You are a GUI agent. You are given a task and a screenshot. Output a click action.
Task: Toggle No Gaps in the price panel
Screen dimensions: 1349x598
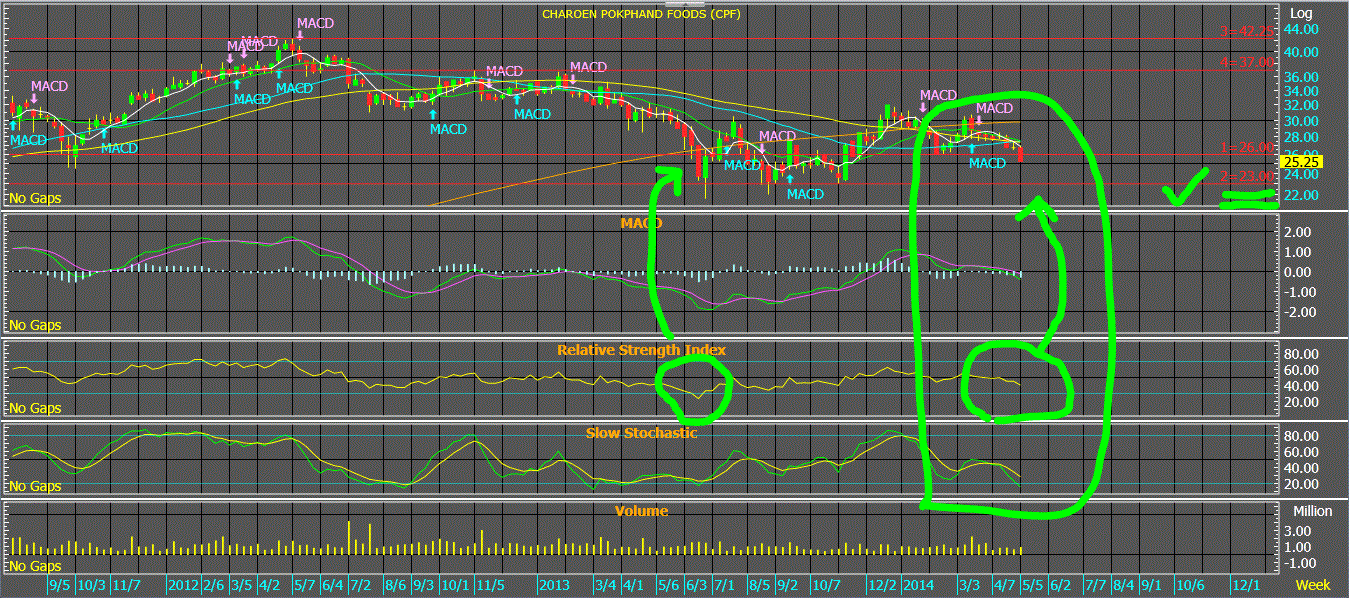(x=35, y=198)
